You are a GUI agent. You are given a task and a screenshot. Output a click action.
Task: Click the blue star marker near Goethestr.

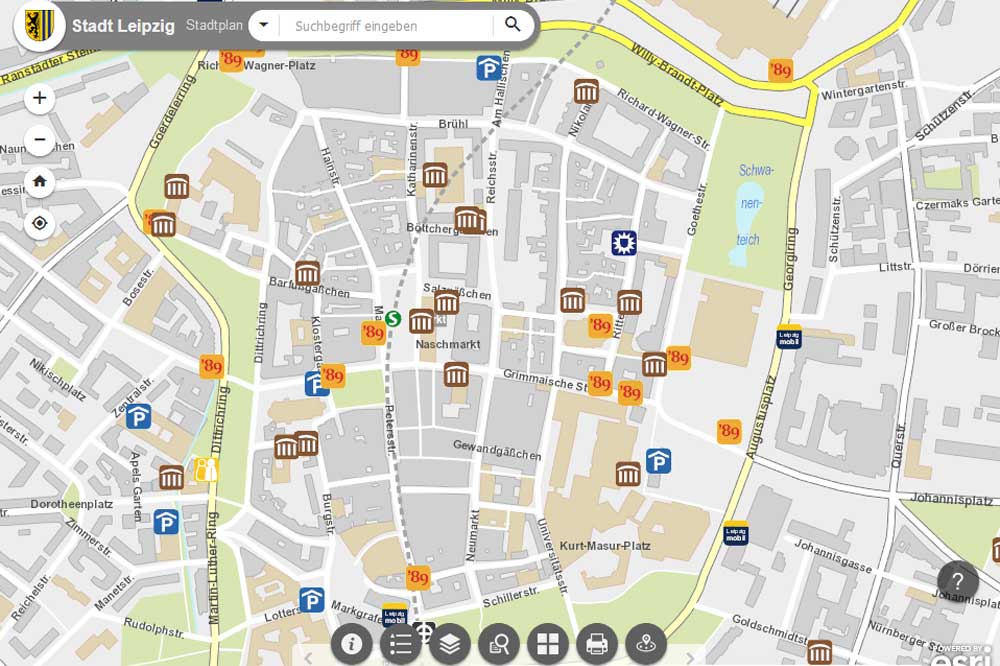(x=624, y=242)
